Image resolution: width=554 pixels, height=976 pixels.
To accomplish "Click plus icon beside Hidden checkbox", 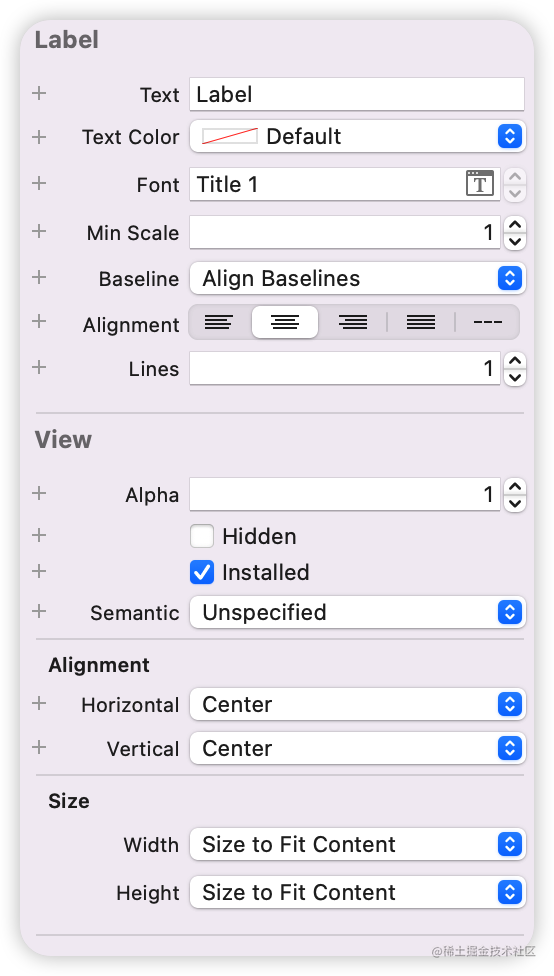I will 39,535.
